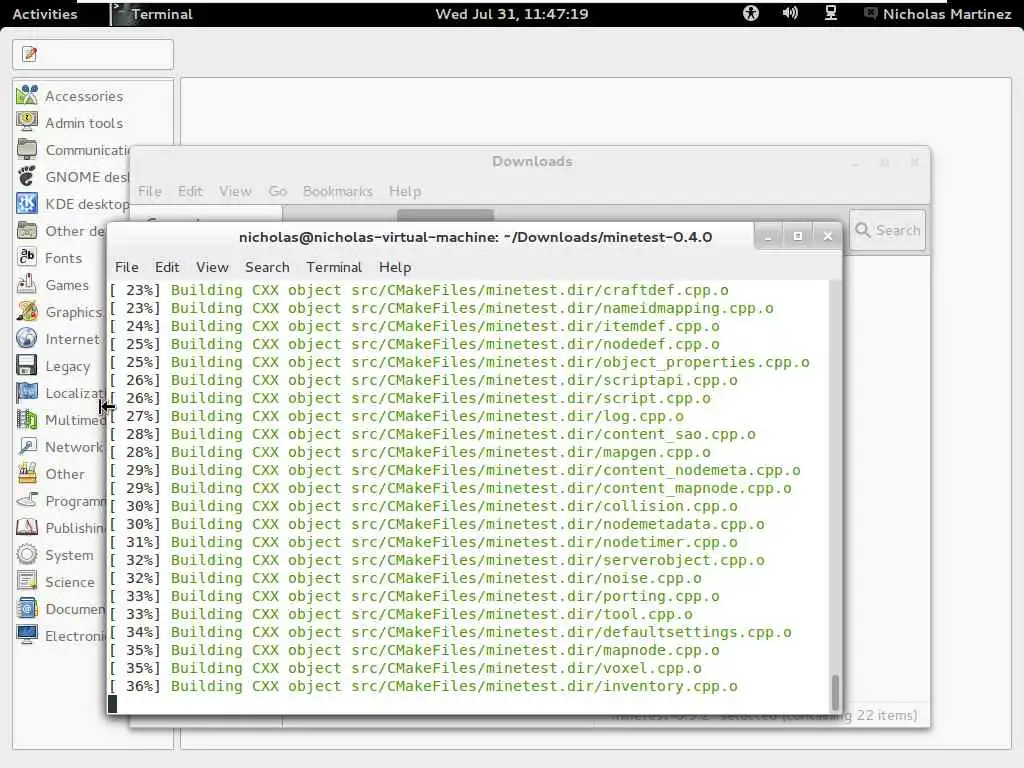The width and height of the screenshot is (1024, 768).
Task: Click the terminal window title bar
Action: click(475, 237)
